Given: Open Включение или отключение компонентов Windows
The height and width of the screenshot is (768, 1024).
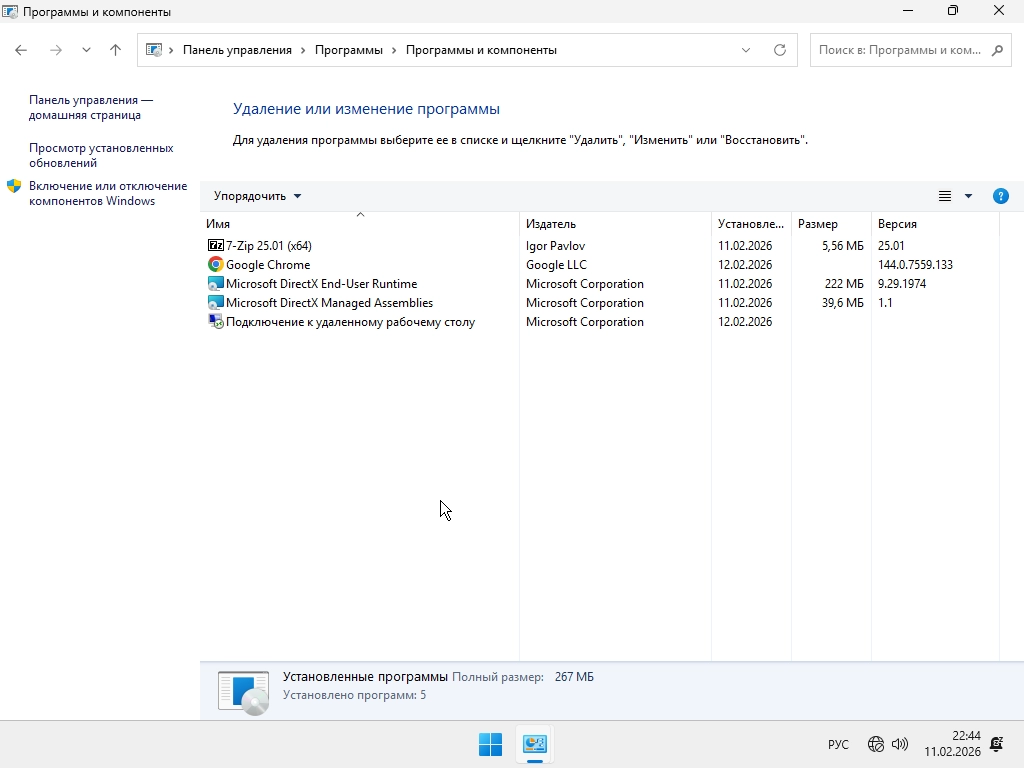Looking at the screenshot, I should [108, 193].
